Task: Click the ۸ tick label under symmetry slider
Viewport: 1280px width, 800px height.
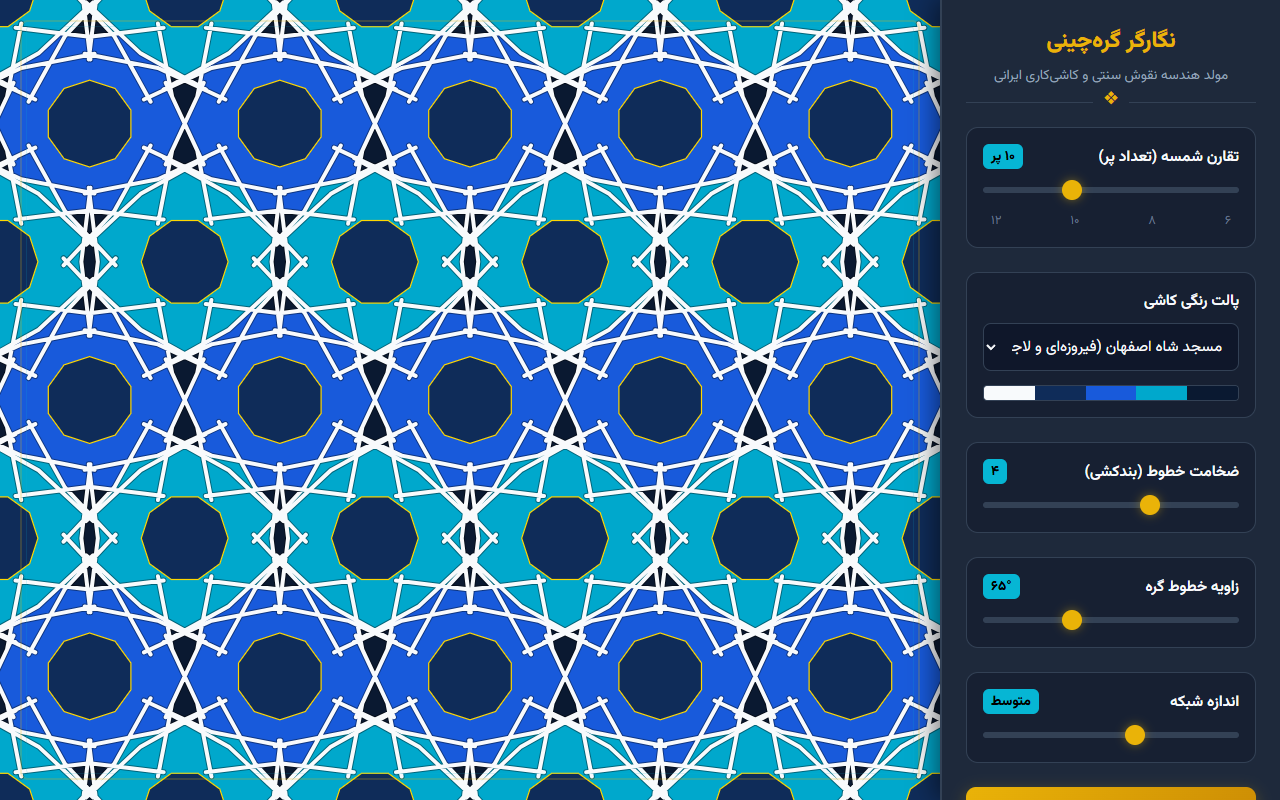Action: coord(1151,220)
